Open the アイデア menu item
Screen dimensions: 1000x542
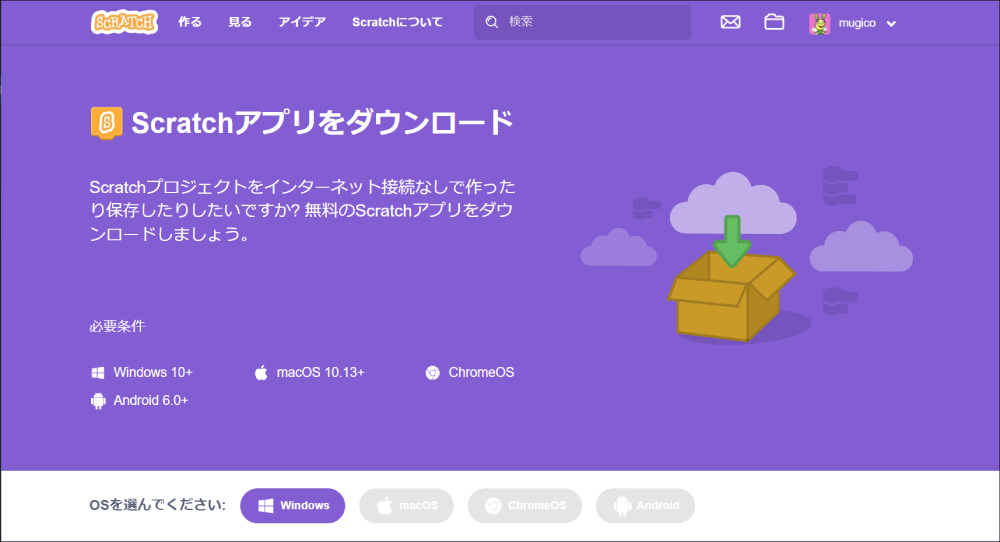[x=302, y=22]
